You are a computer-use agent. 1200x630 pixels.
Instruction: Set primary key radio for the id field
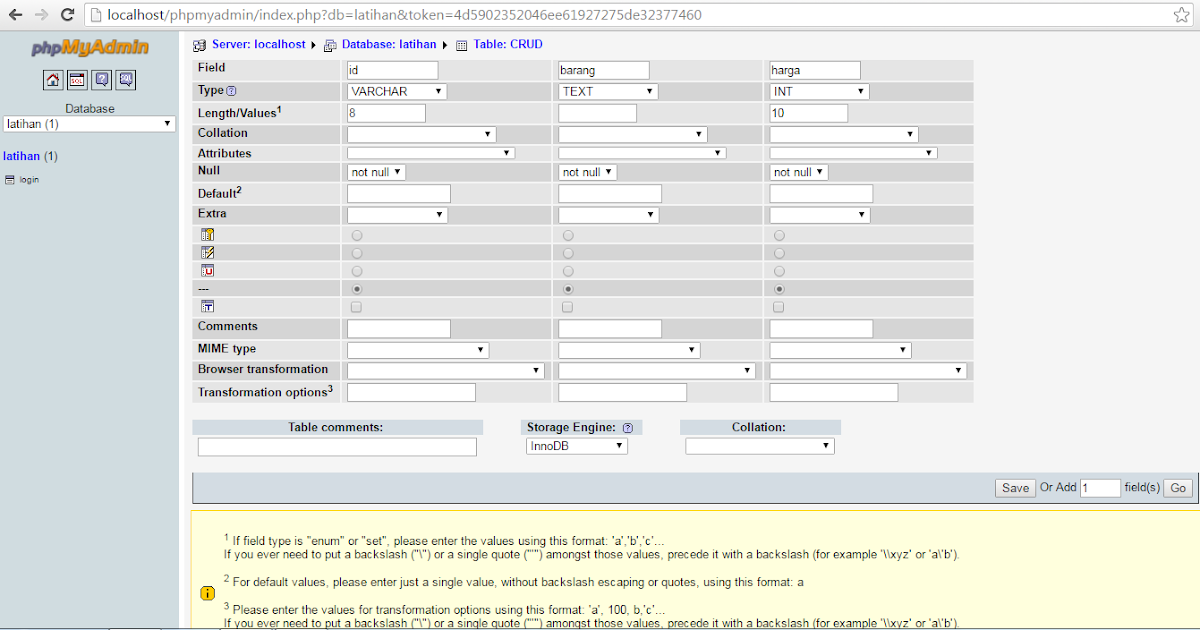pos(356,235)
